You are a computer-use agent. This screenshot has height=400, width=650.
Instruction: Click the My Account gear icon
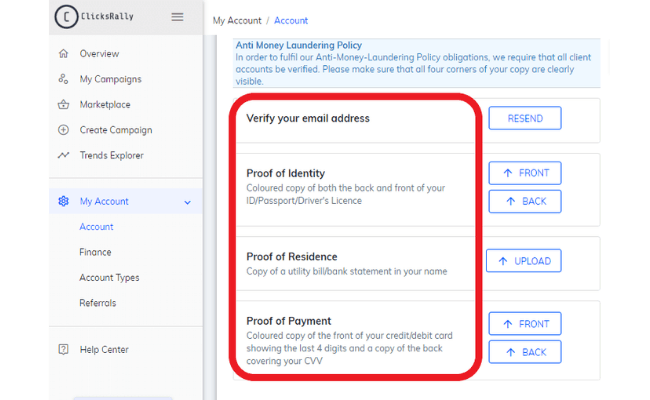63,201
